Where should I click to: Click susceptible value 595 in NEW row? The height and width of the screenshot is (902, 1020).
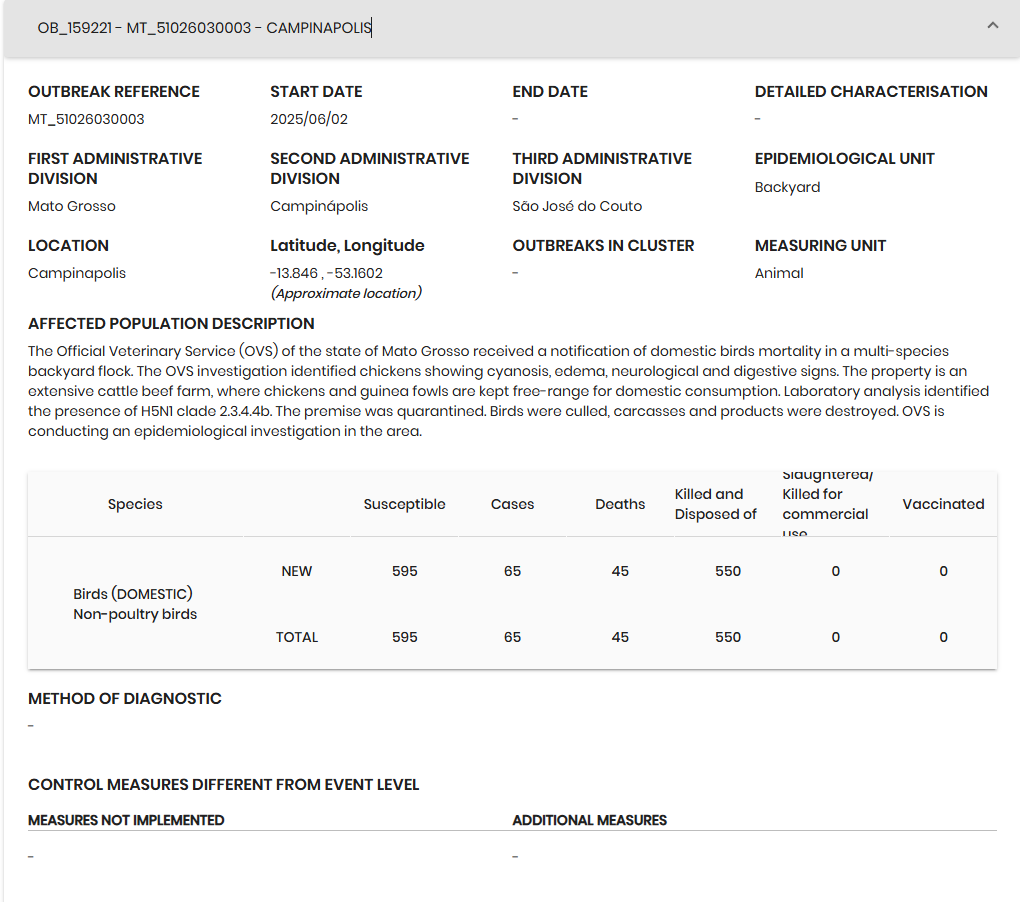404,571
